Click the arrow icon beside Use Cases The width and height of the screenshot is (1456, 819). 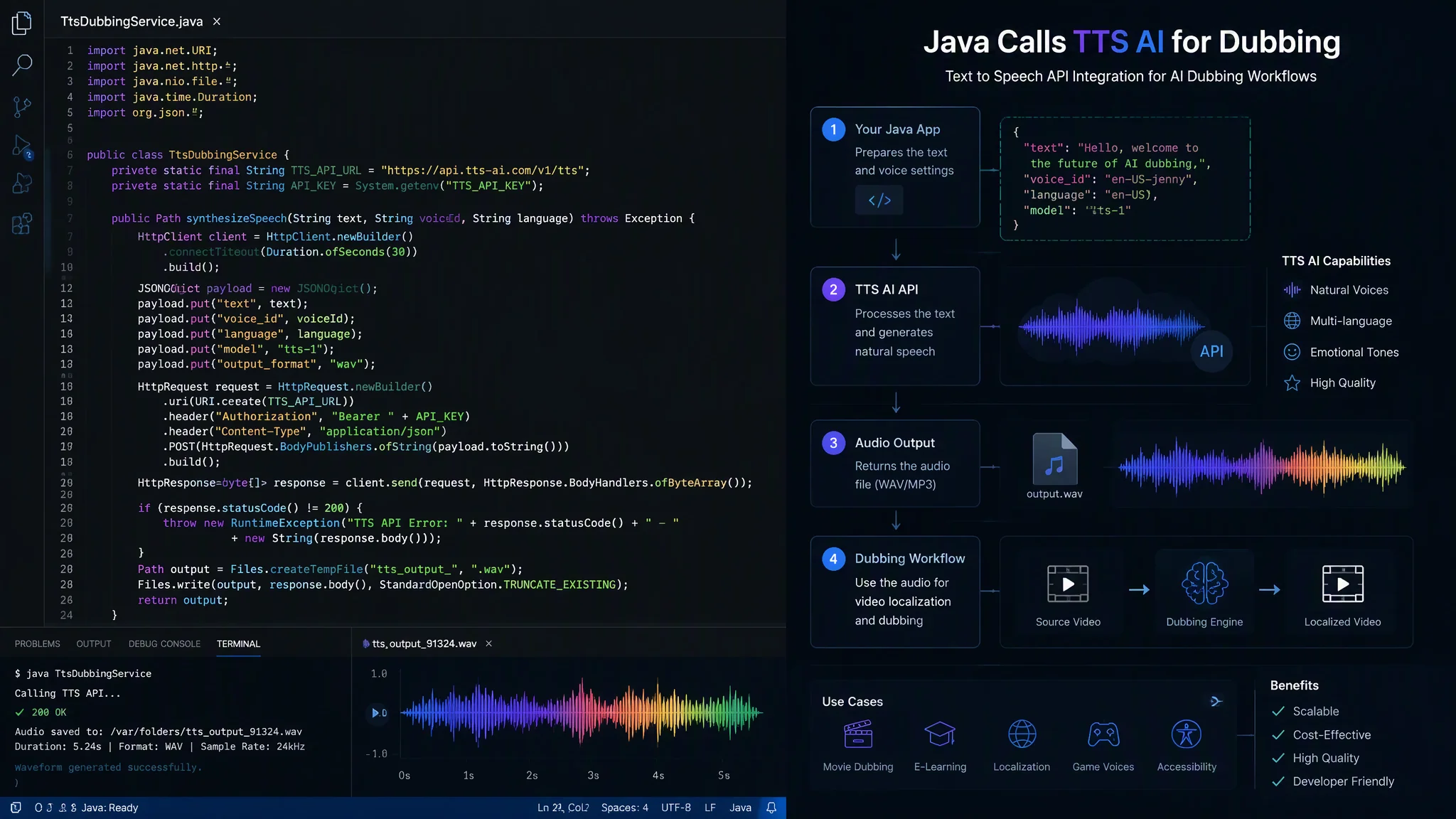coord(1216,702)
